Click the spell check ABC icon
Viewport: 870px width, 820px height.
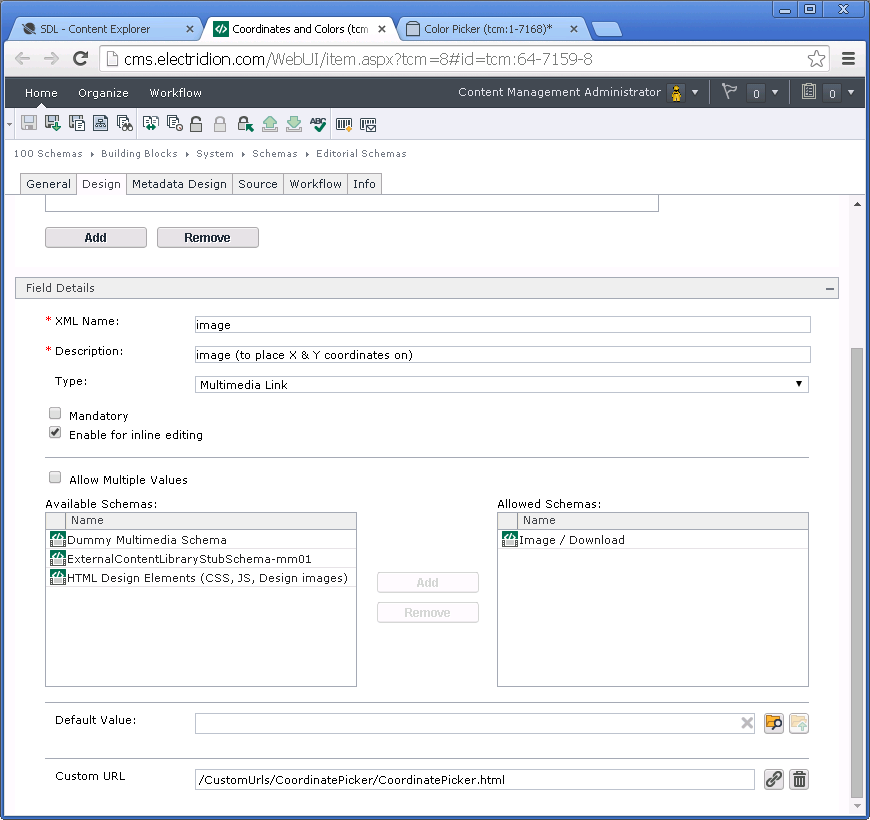[318, 124]
